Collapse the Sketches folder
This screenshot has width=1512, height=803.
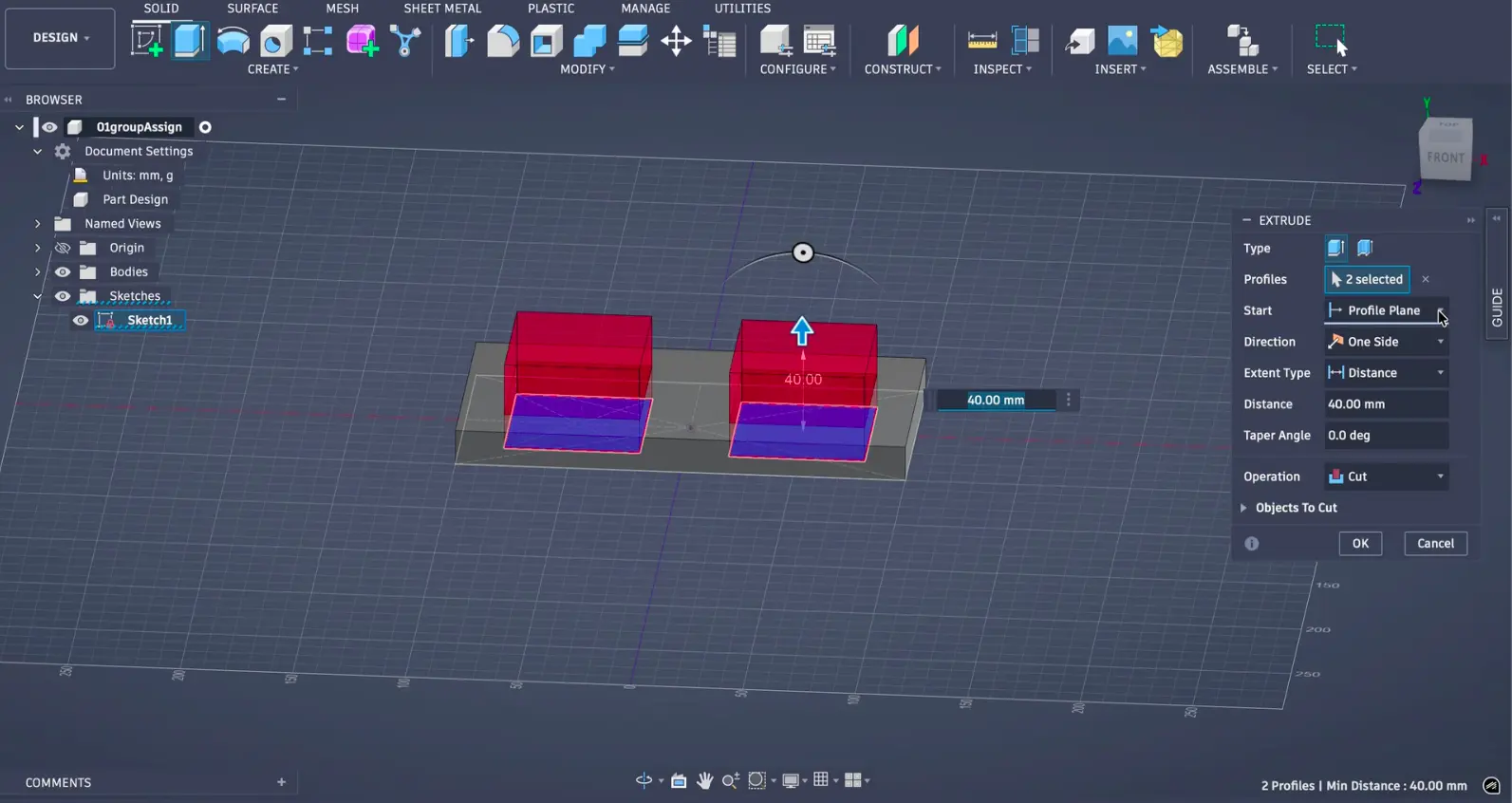click(38, 296)
